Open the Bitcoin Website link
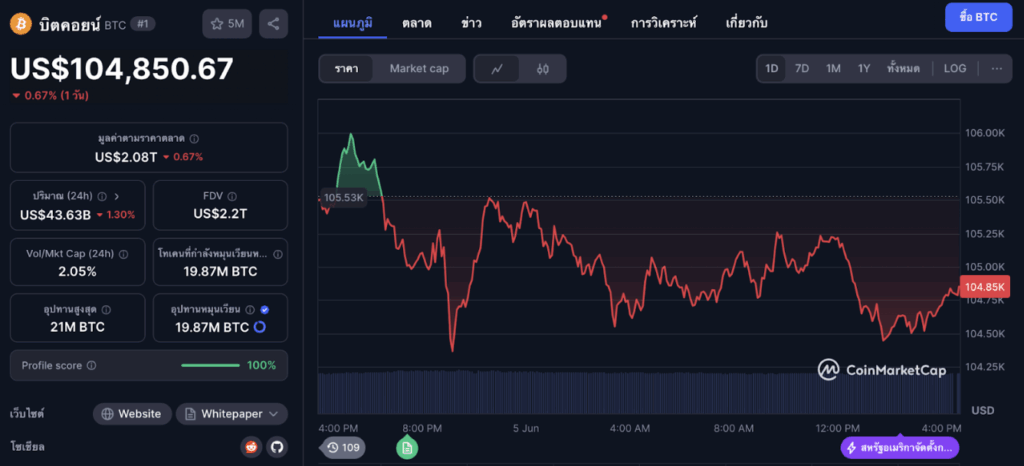Screen dimensions: 1024x466 131,414
